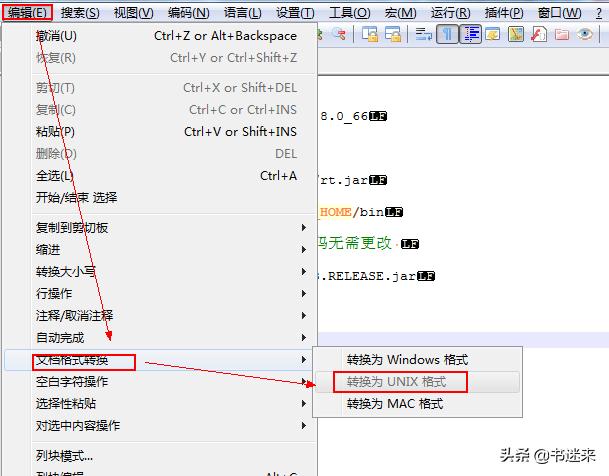Click the Zoom Out magnifier toolbar icon
Screen dimensions: 609x476
tap(340, 34)
